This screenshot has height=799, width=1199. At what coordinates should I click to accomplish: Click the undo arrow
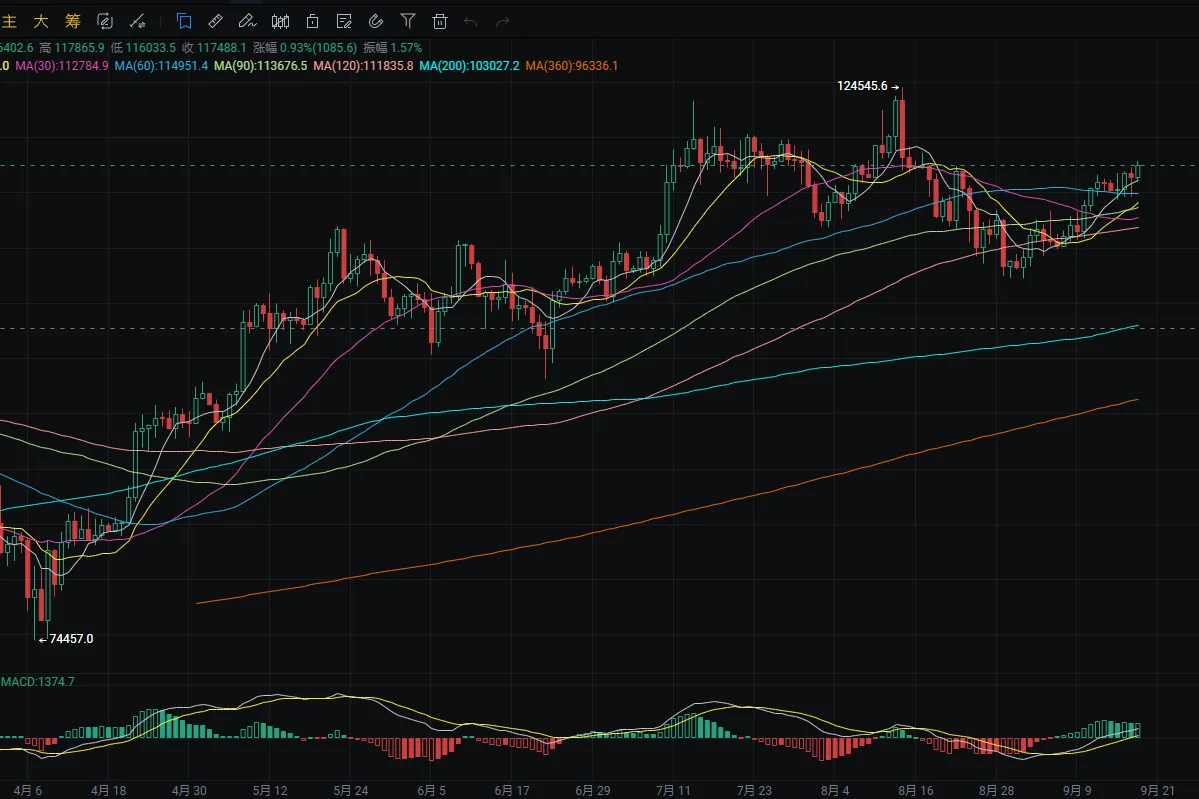471,20
